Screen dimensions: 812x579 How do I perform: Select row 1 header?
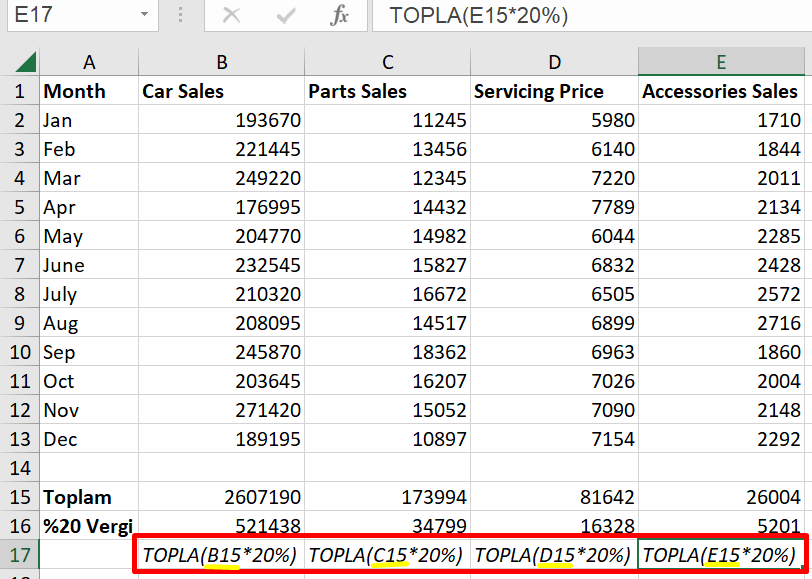tap(19, 91)
